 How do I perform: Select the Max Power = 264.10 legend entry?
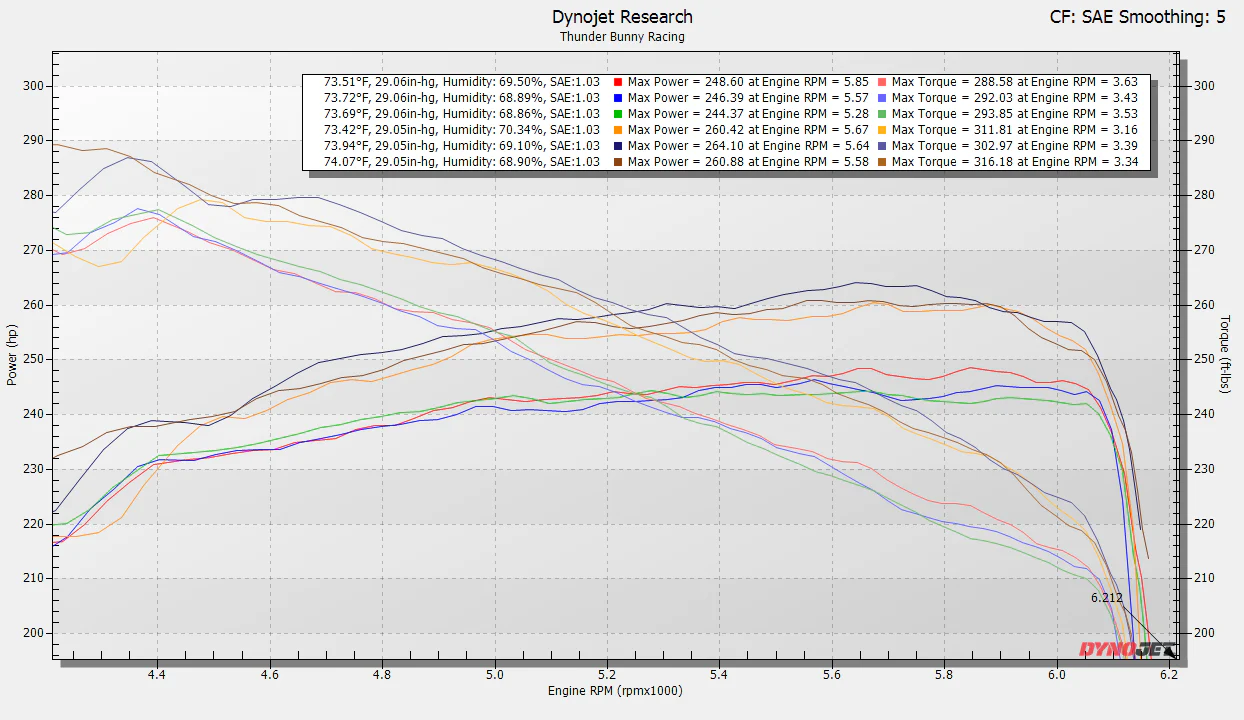point(748,146)
